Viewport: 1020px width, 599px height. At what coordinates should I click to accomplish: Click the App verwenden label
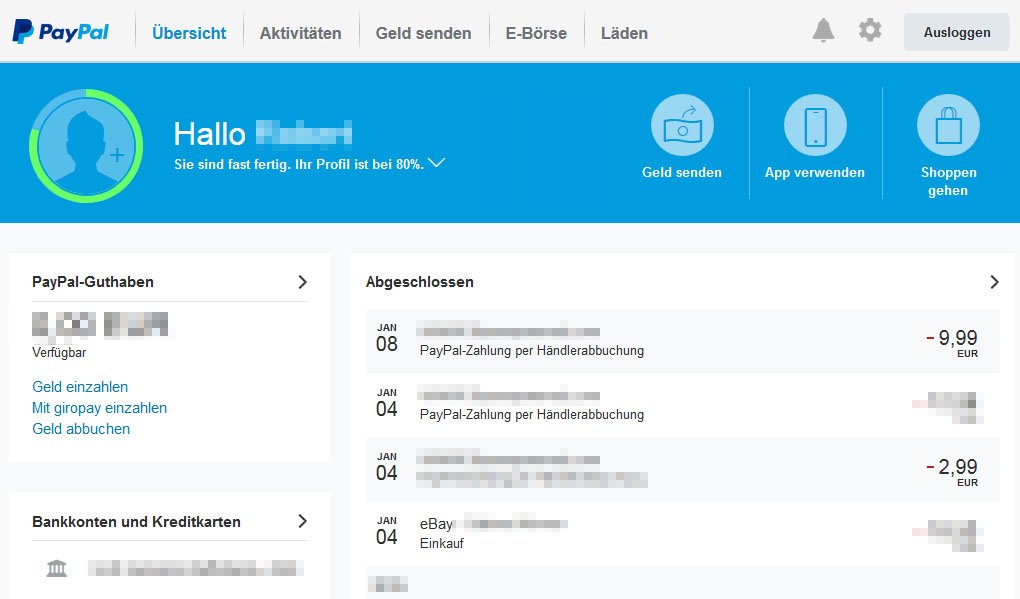coord(815,172)
